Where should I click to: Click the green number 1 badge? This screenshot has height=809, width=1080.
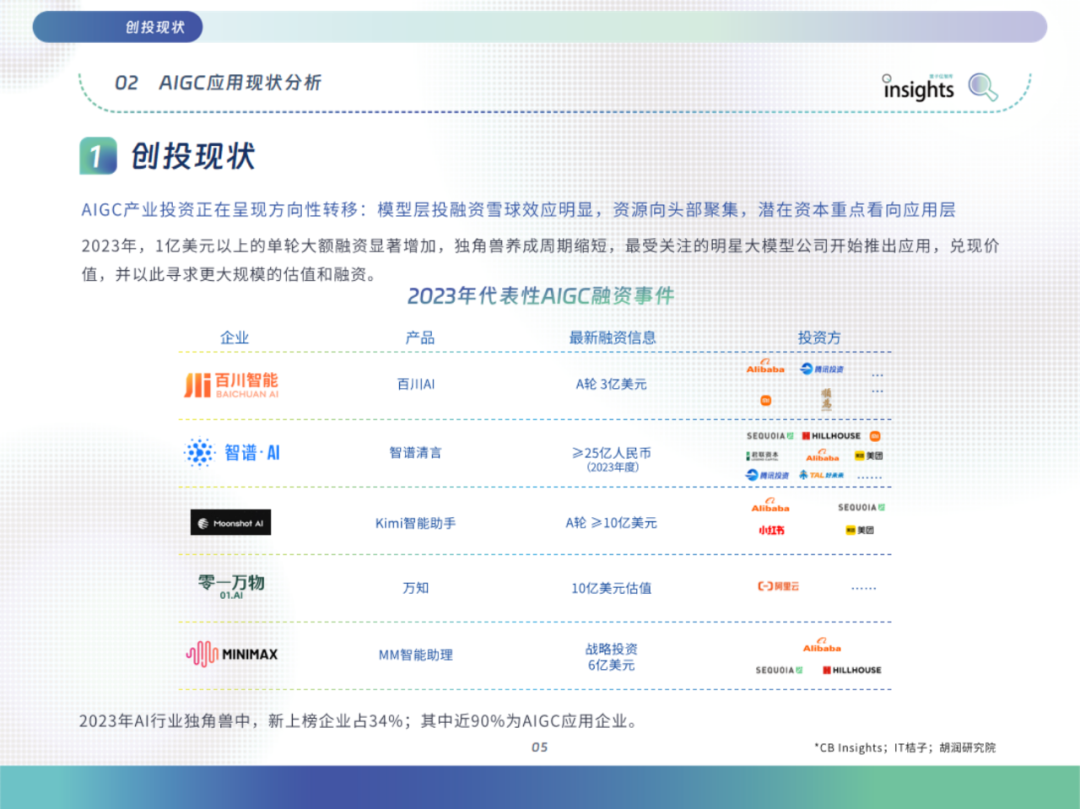pyautogui.click(x=98, y=156)
